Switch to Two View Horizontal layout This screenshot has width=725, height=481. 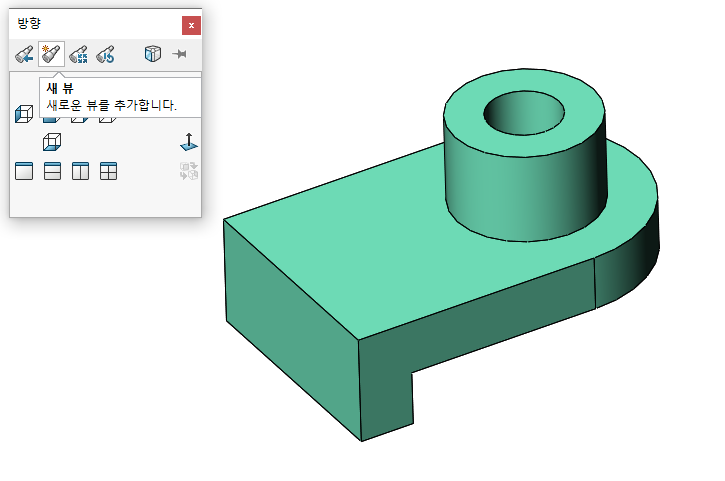point(52,171)
